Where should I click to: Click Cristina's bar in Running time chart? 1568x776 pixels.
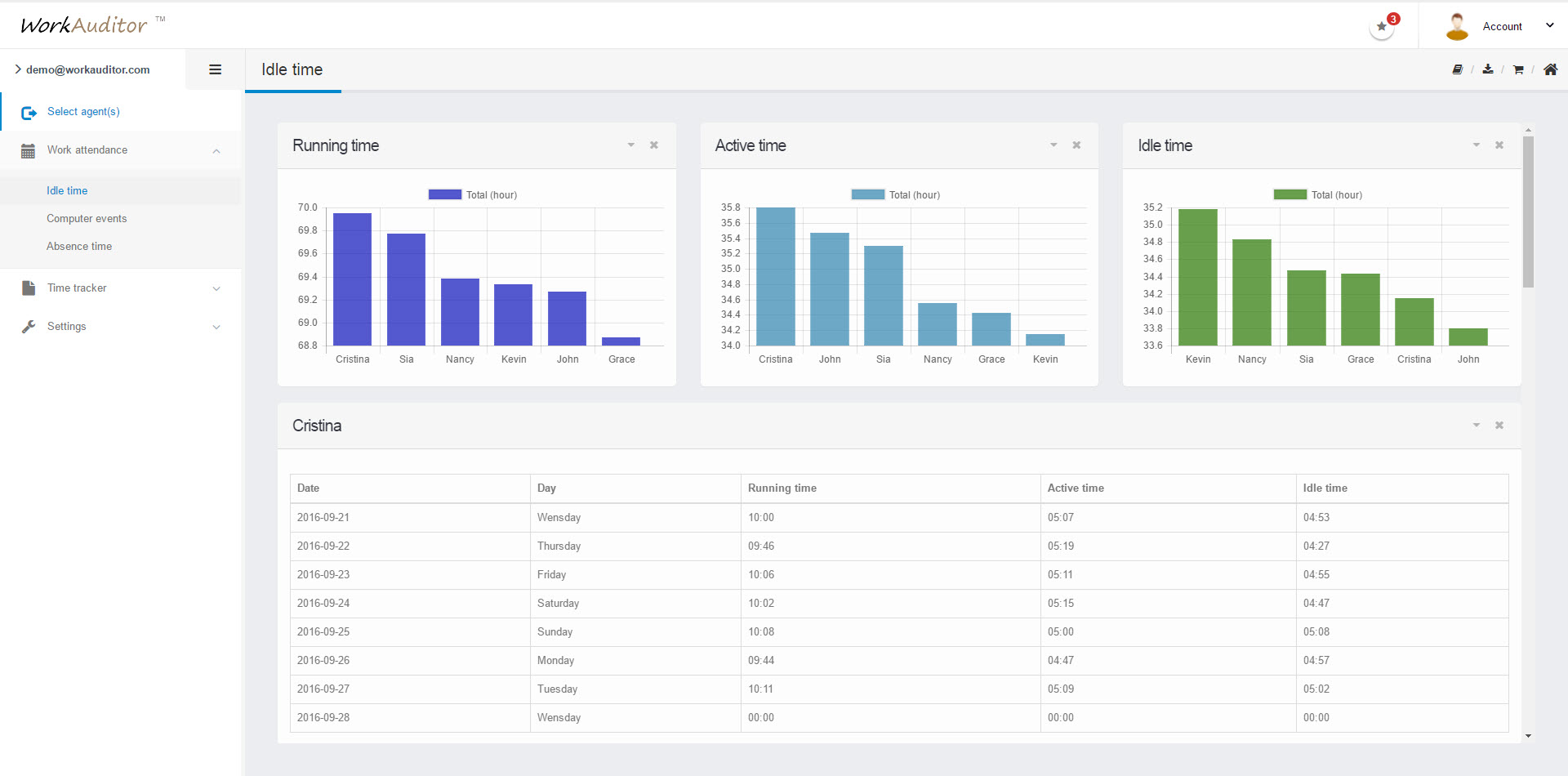(353, 279)
